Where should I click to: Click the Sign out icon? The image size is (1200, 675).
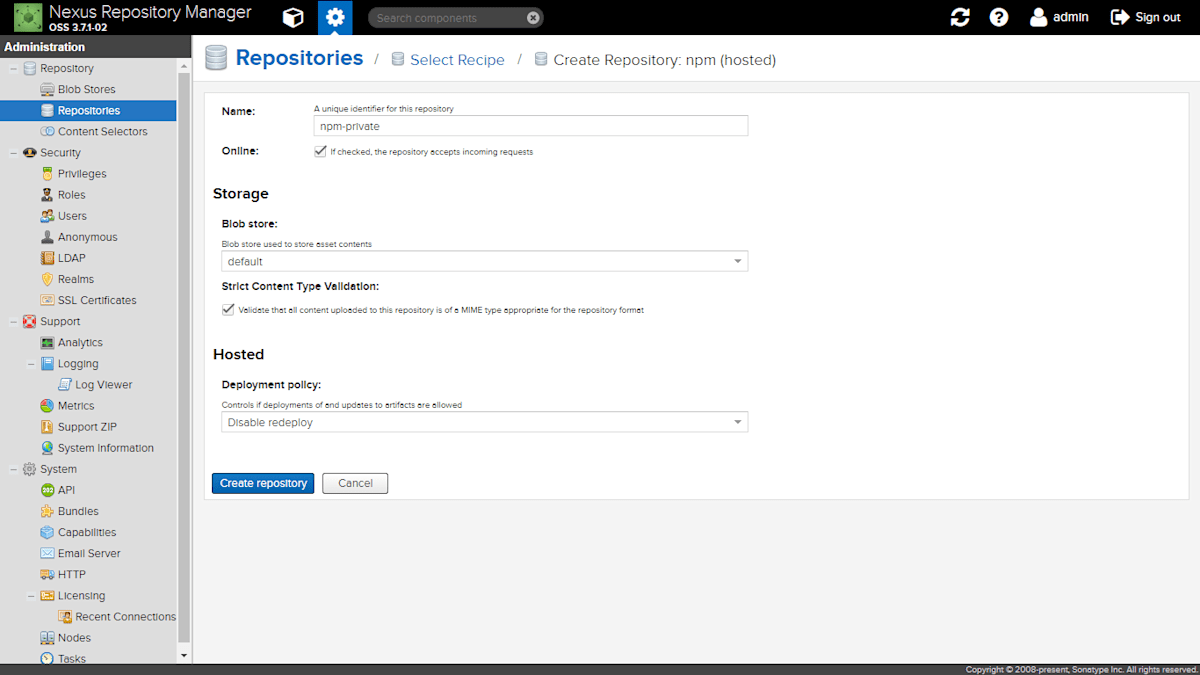tap(1120, 17)
